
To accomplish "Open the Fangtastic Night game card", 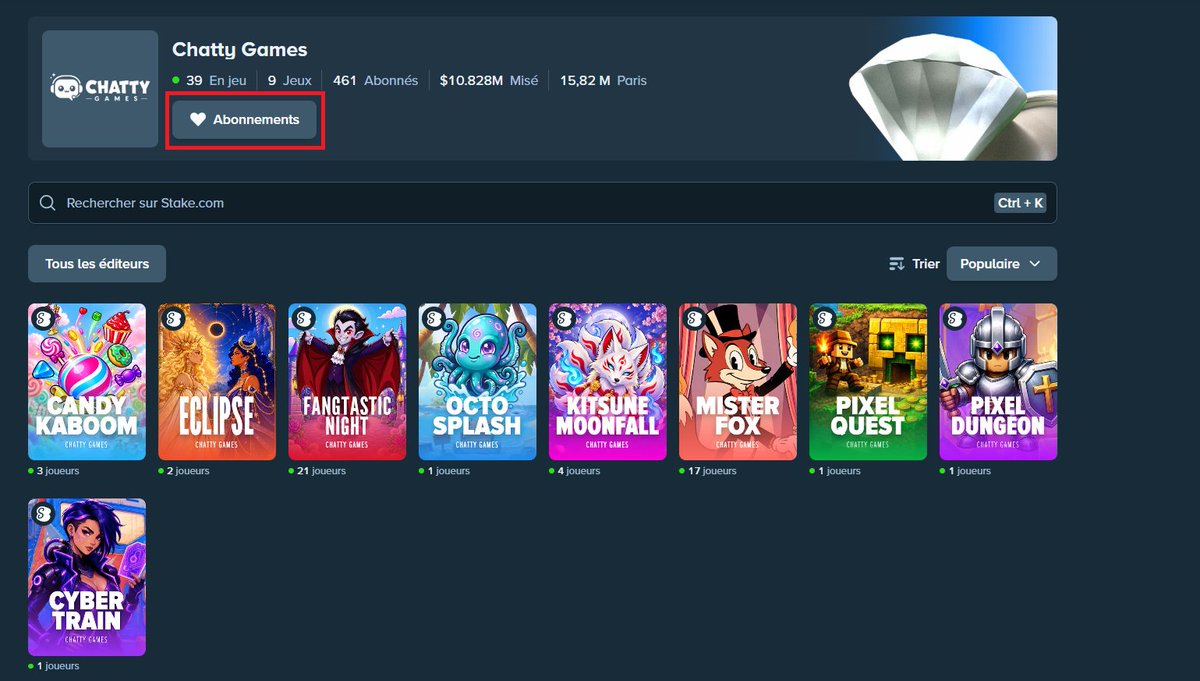I will (x=347, y=382).
